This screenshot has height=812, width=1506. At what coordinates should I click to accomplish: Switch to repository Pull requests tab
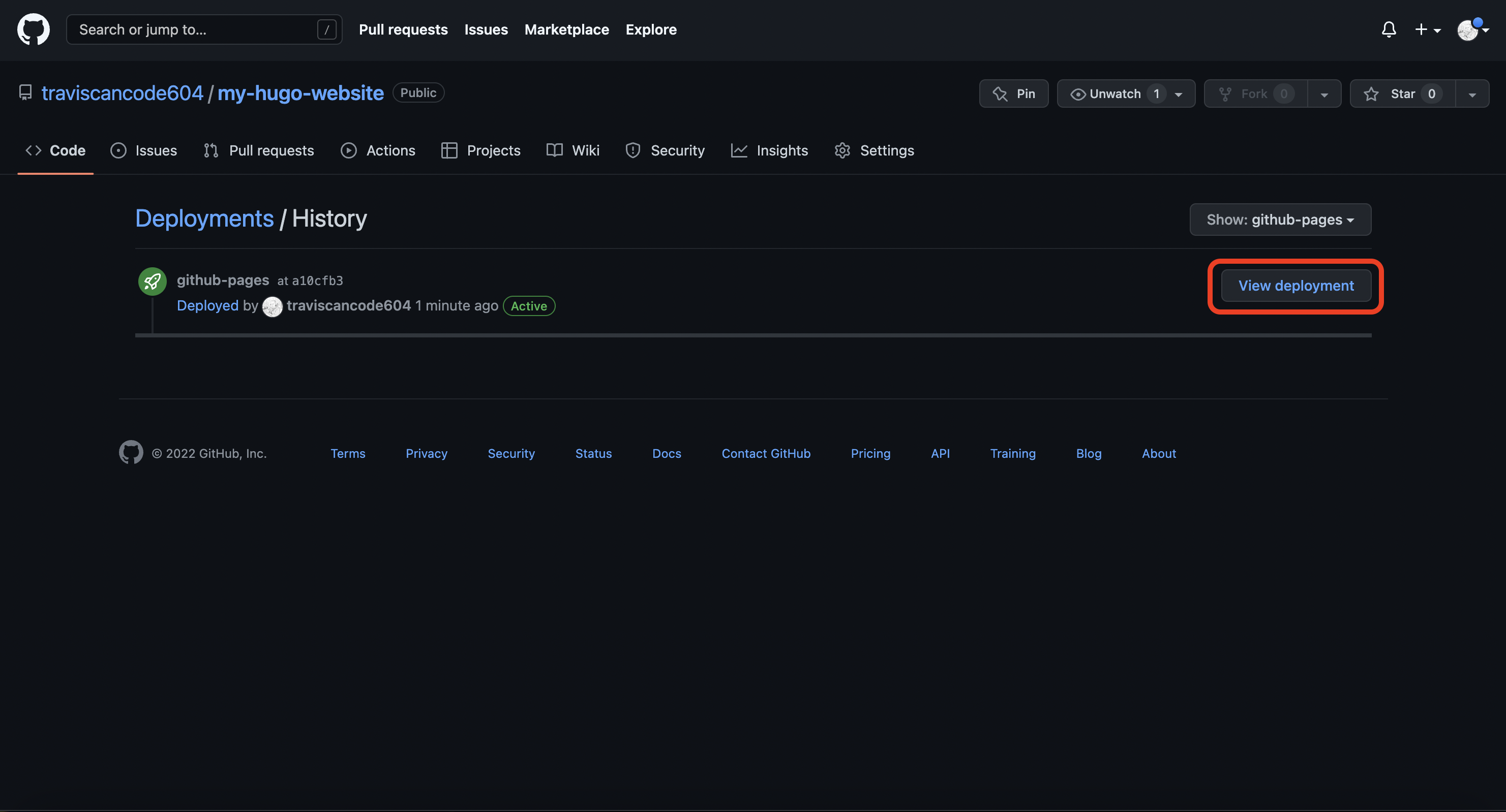(258, 150)
